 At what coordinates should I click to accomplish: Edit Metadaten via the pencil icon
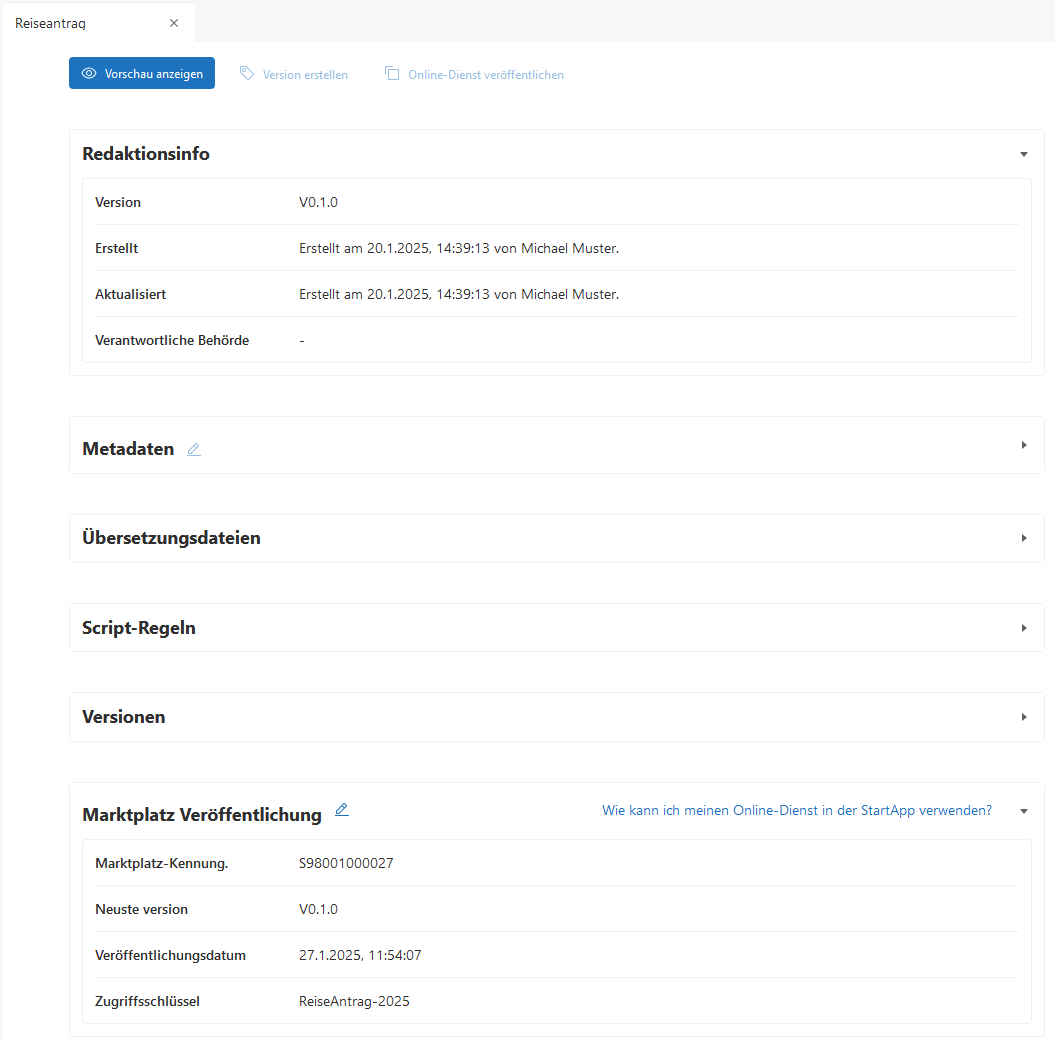tap(194, 450)
